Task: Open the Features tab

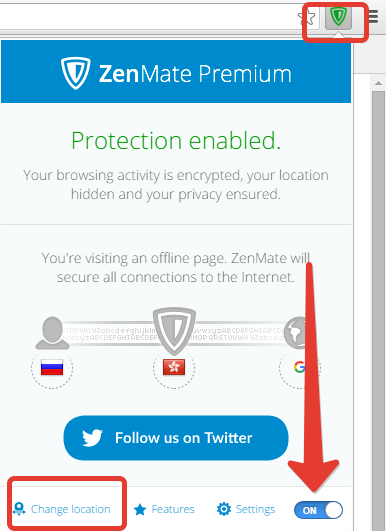Action: [x=164, y=509]
